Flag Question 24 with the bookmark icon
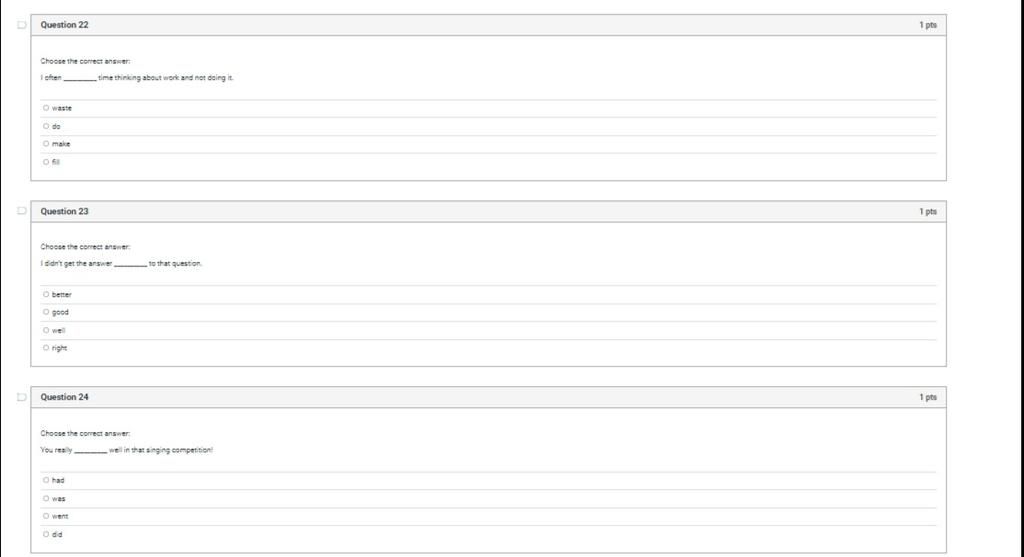The height and width of the screenshot is (557, 1024). [x=22, y=397]
